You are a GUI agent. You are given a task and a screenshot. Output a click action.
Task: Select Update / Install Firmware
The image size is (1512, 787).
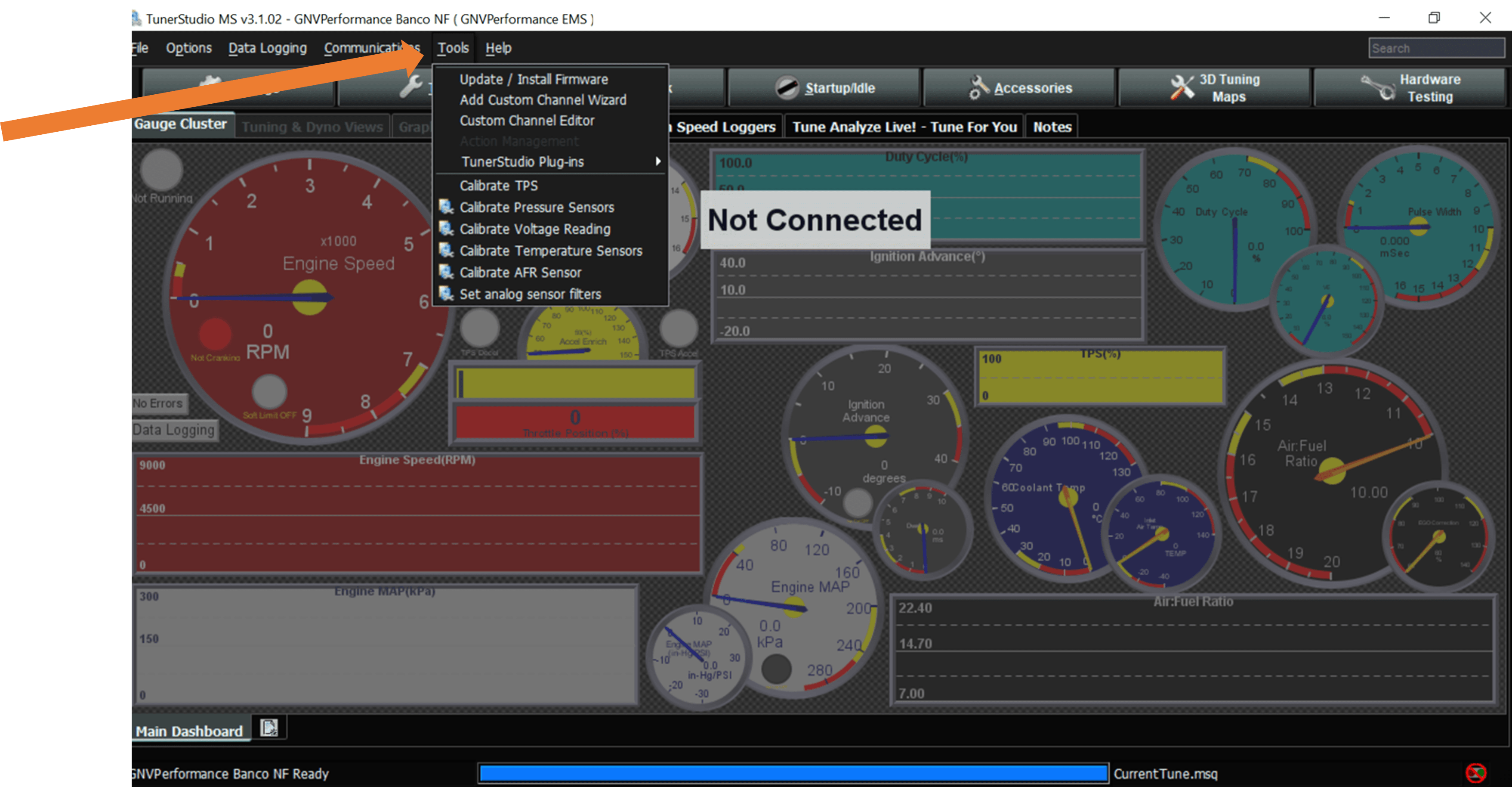(x=533, y=79)
